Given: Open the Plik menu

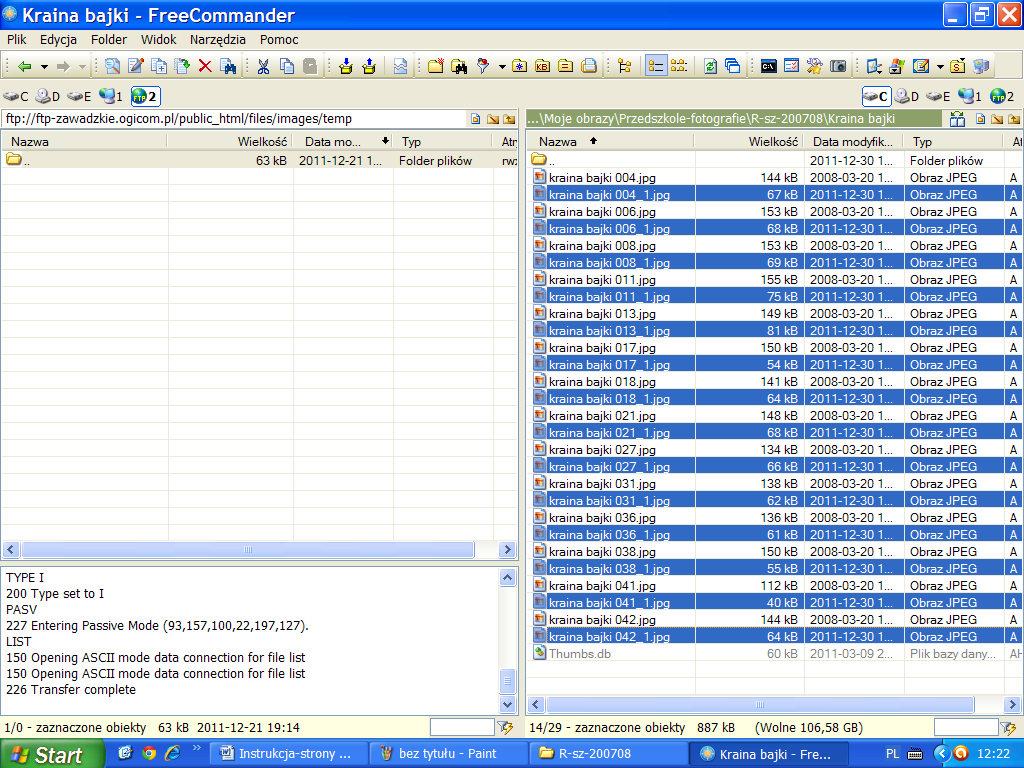Looking at the screenshot, I should click(16, 39).
